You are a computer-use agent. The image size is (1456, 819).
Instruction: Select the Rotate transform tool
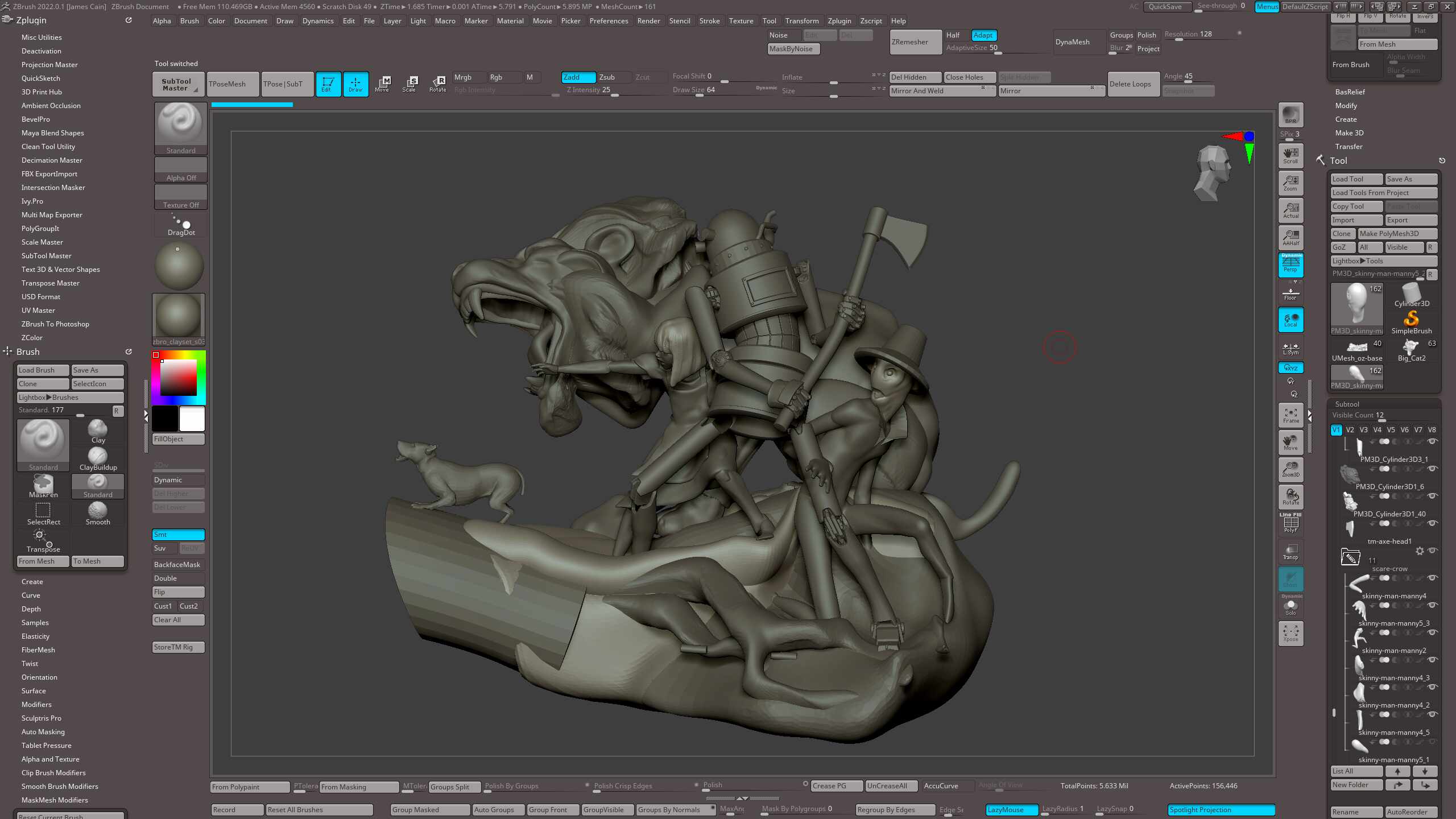[437, 84]
